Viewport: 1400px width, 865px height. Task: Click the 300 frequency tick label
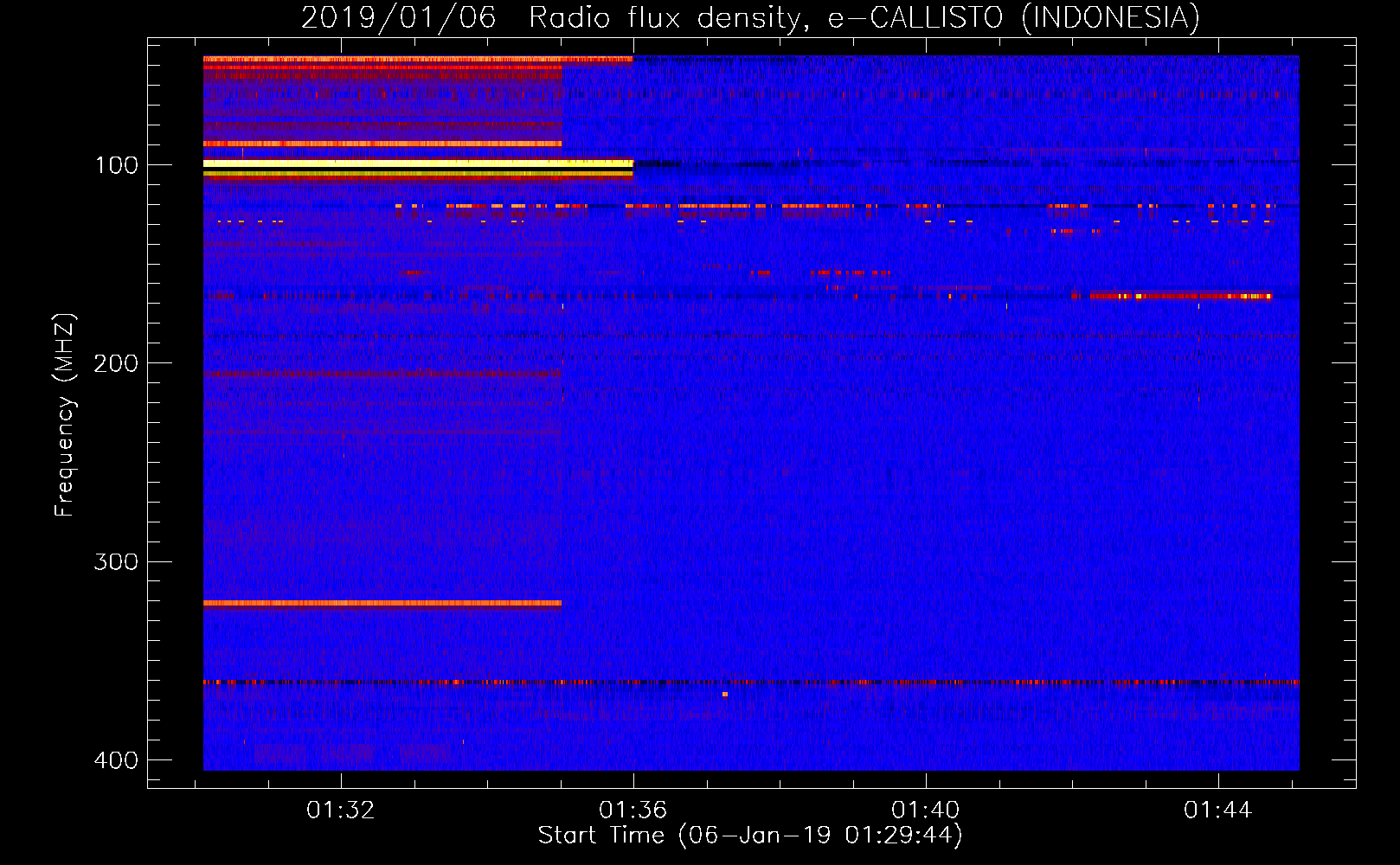pos(116,561)
